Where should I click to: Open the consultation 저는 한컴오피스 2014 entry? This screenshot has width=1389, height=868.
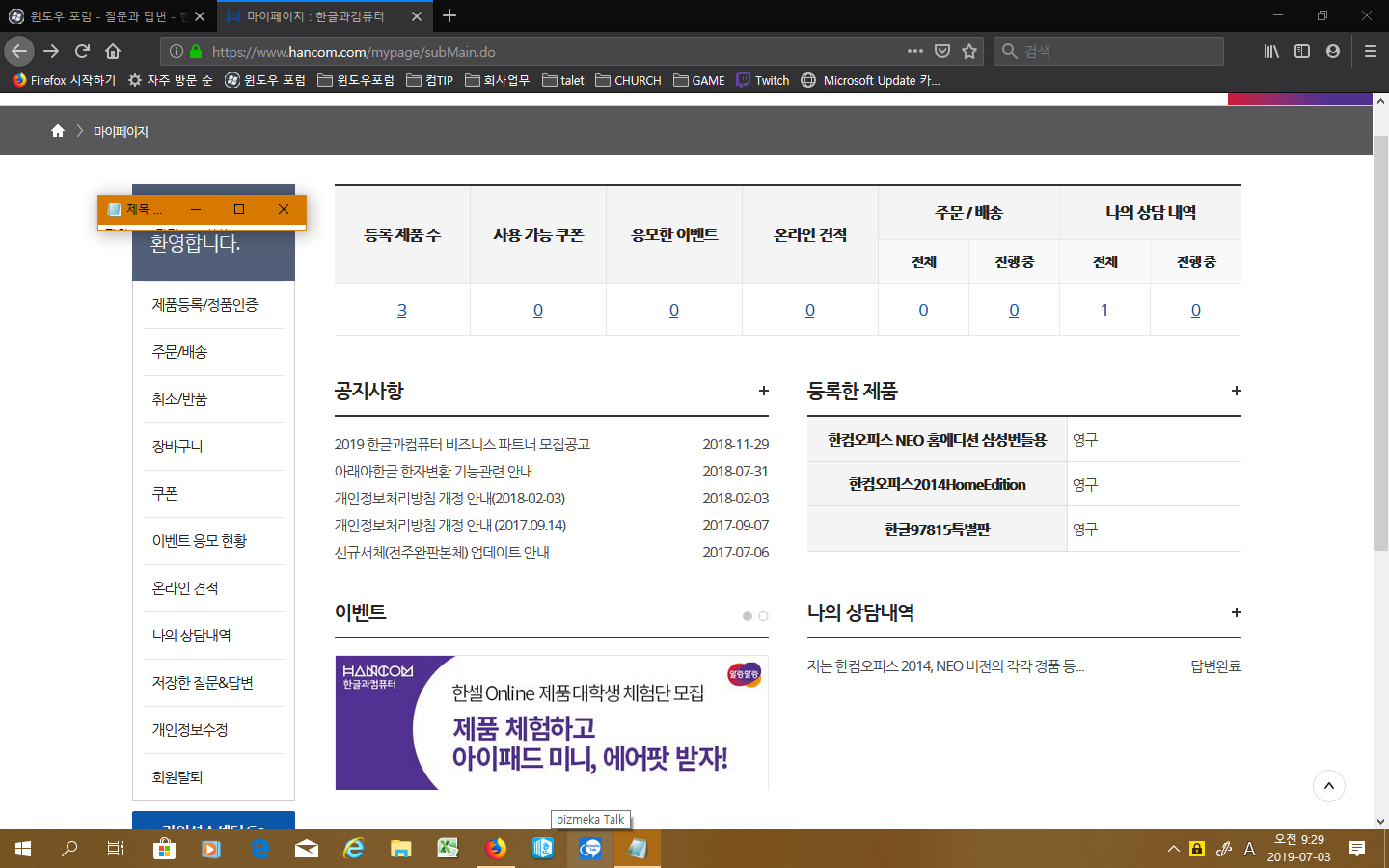945,666
